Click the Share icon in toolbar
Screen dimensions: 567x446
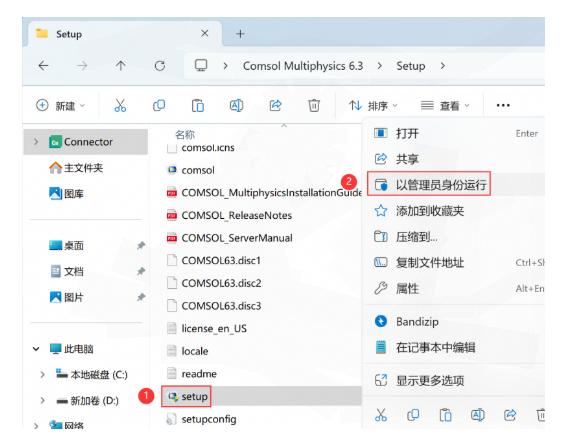pyautogui.click(x=275, y=105)
